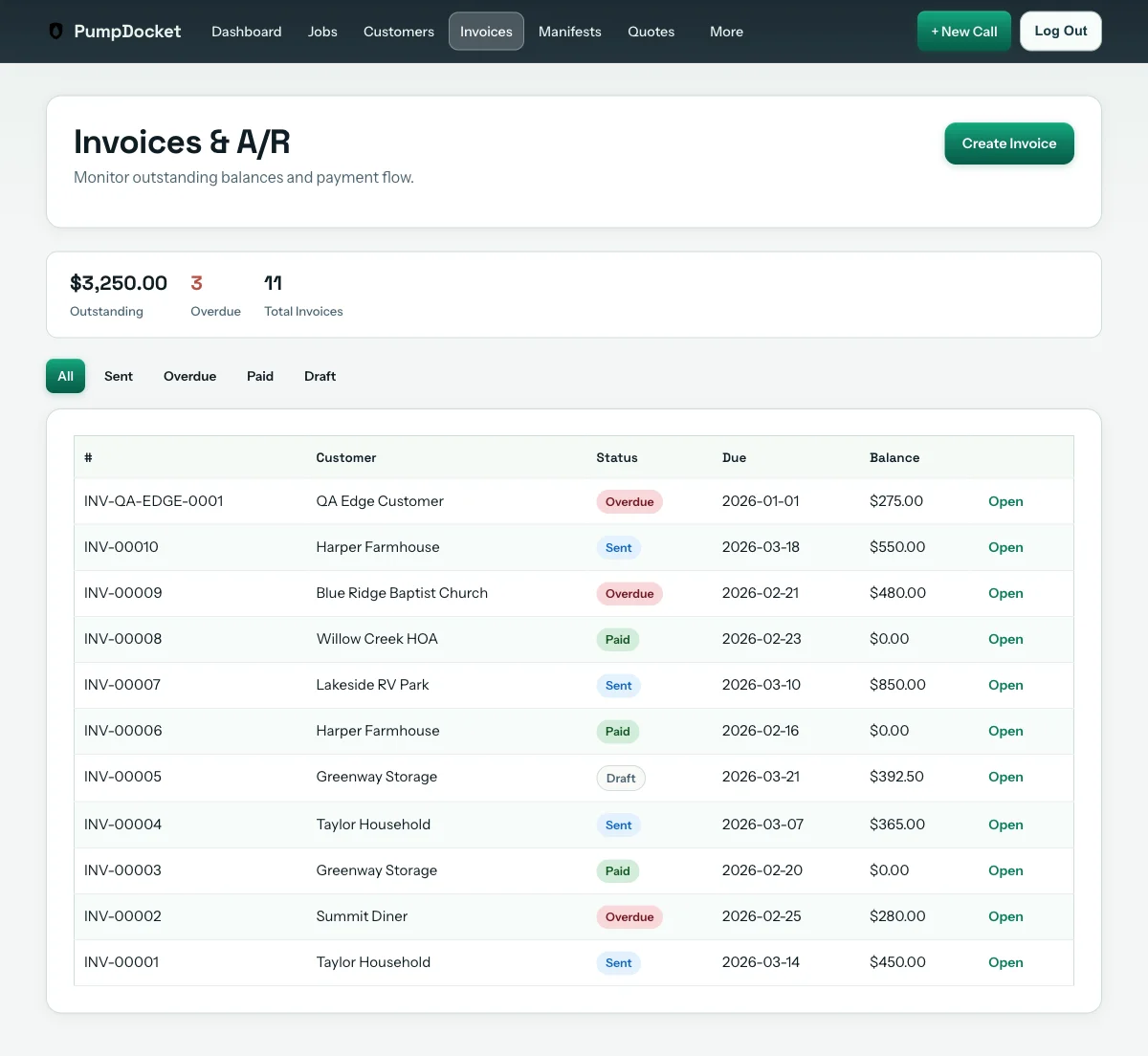The width and height of the screenshot is (1148, 1056).
Task: Click the Outstanding total amount
Action: pyautogui.click(x=118, y=283)
